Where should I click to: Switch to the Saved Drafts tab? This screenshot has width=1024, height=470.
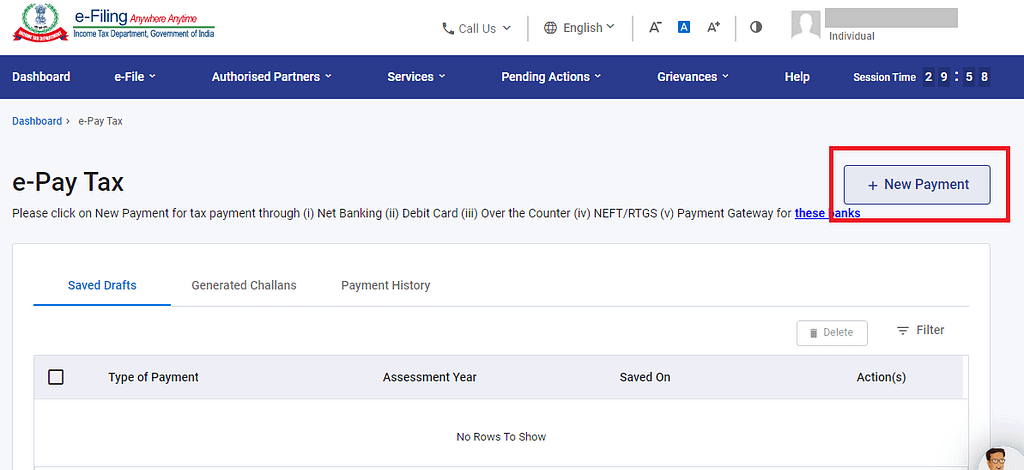[102, 285]
